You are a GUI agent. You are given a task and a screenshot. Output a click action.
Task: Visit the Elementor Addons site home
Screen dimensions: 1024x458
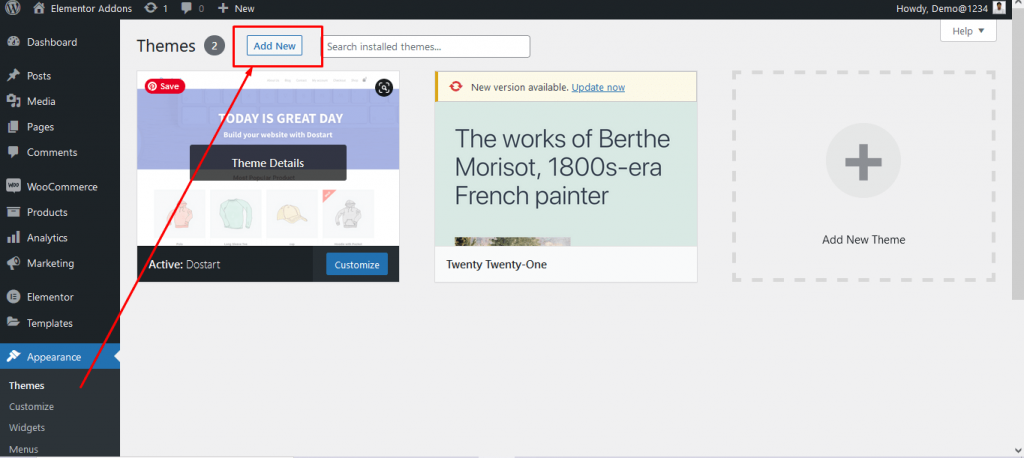[x=82, y=8]
